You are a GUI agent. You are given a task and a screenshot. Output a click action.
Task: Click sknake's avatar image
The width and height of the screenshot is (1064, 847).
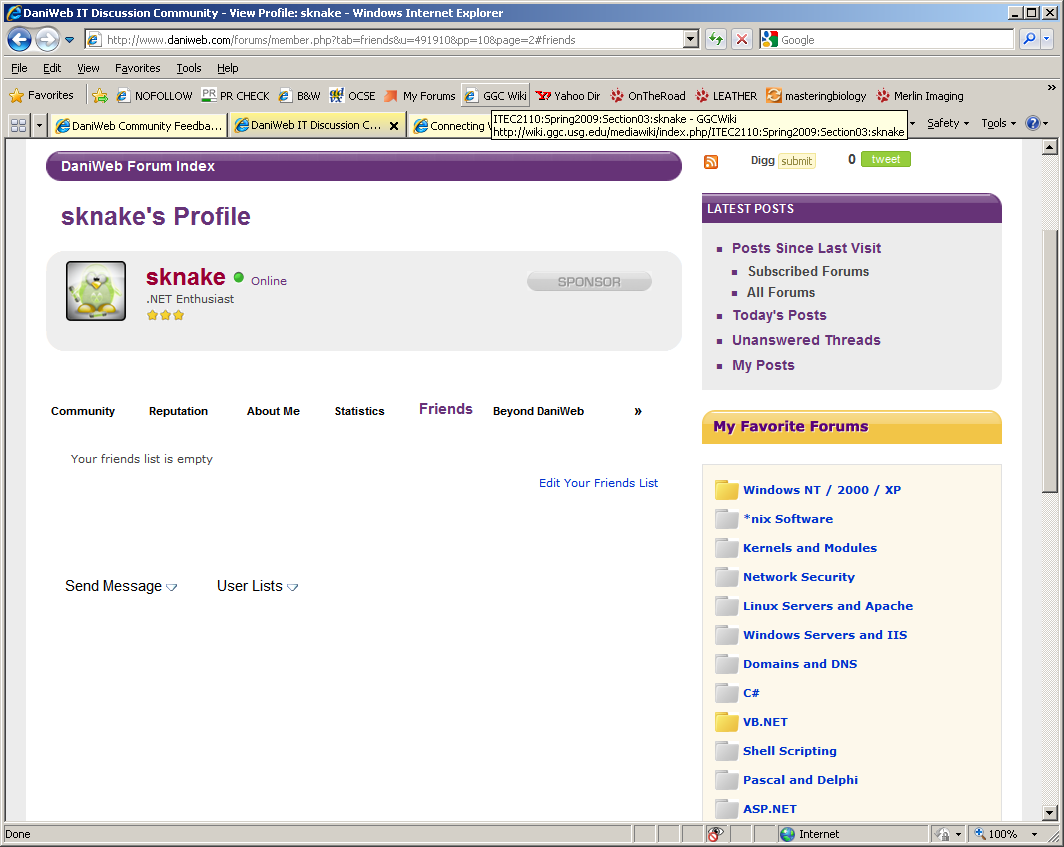coord(96,290)
